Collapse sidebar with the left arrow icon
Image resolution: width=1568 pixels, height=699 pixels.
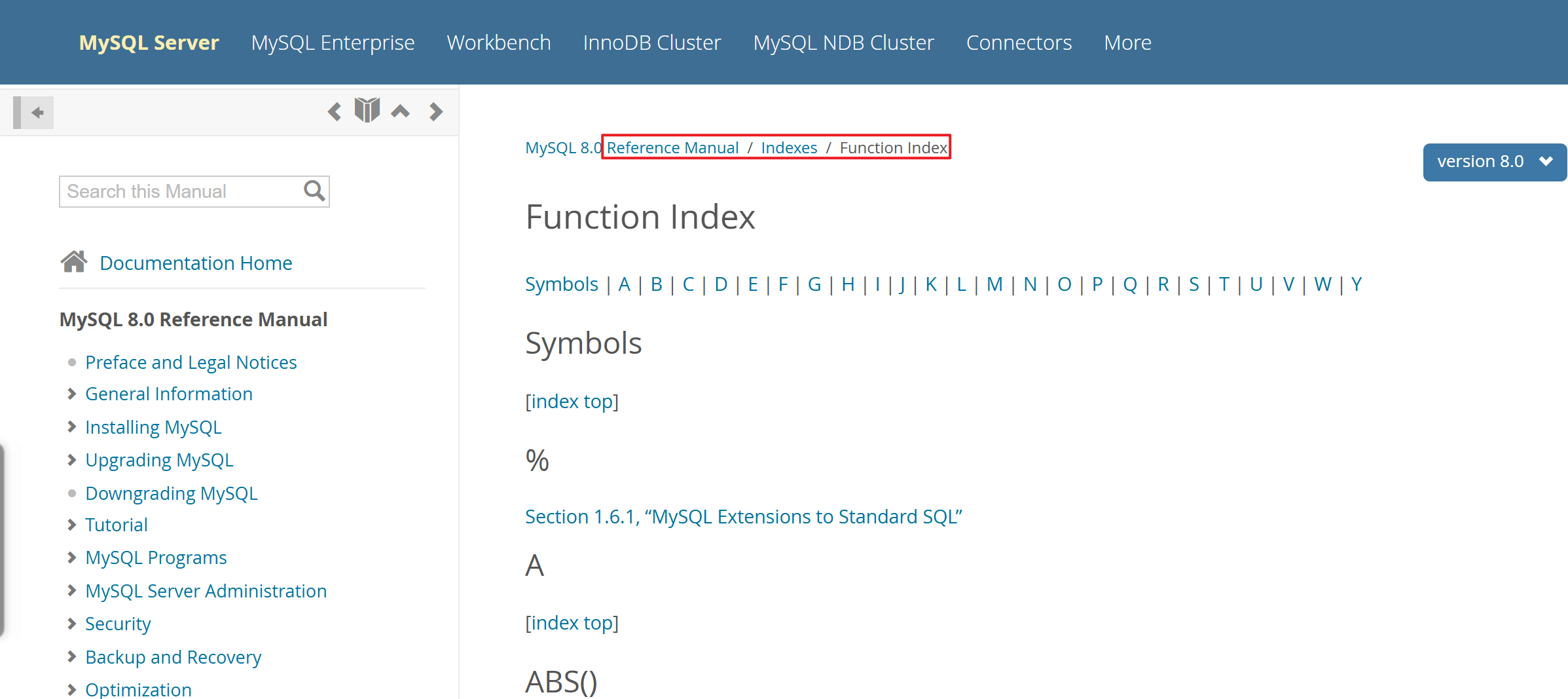[33, 113]
